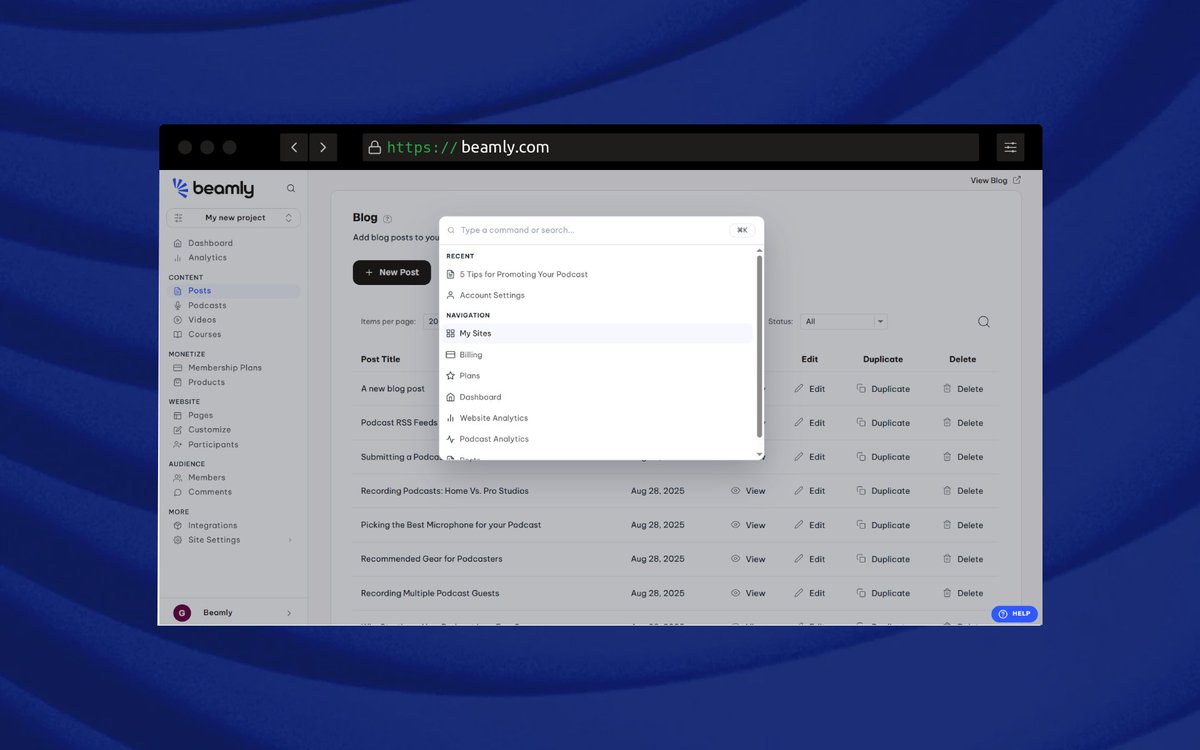The image size is (1200, 750).
Task: Open the Beamly account menu at sidebar bottom
Action: click(233, 613)
